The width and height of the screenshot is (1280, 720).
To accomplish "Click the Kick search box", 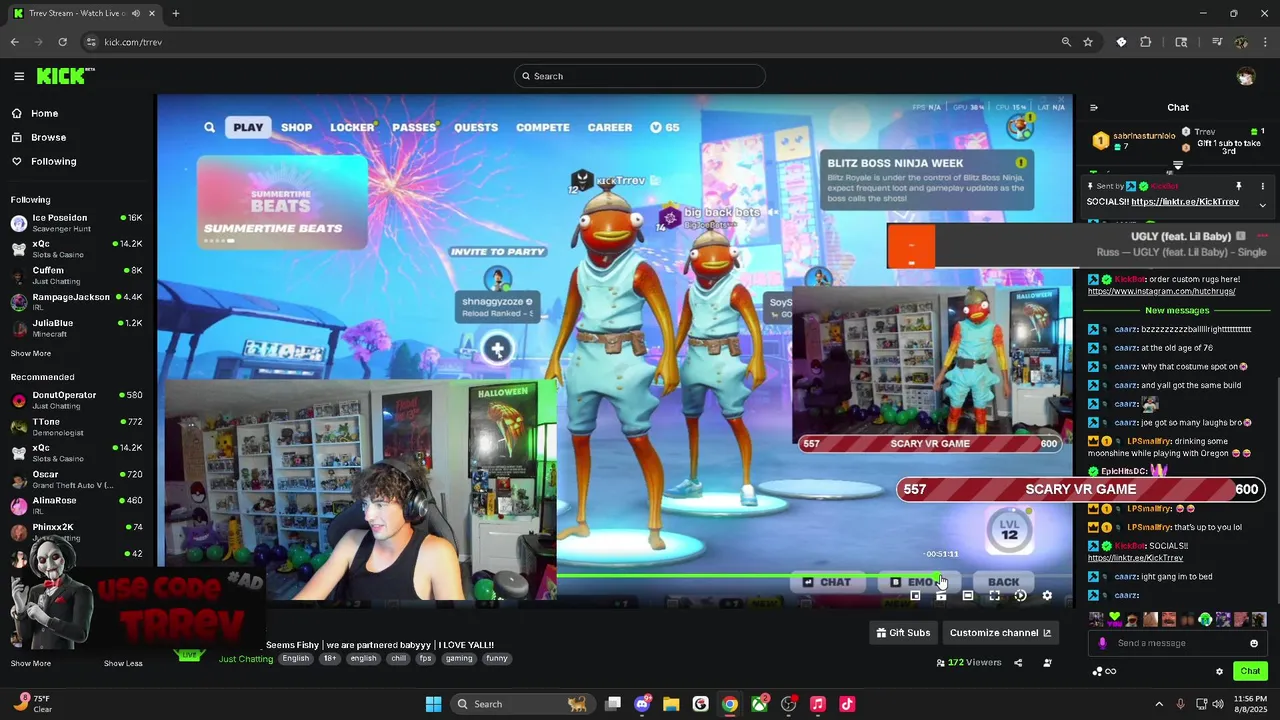I will tap(640, 76).
